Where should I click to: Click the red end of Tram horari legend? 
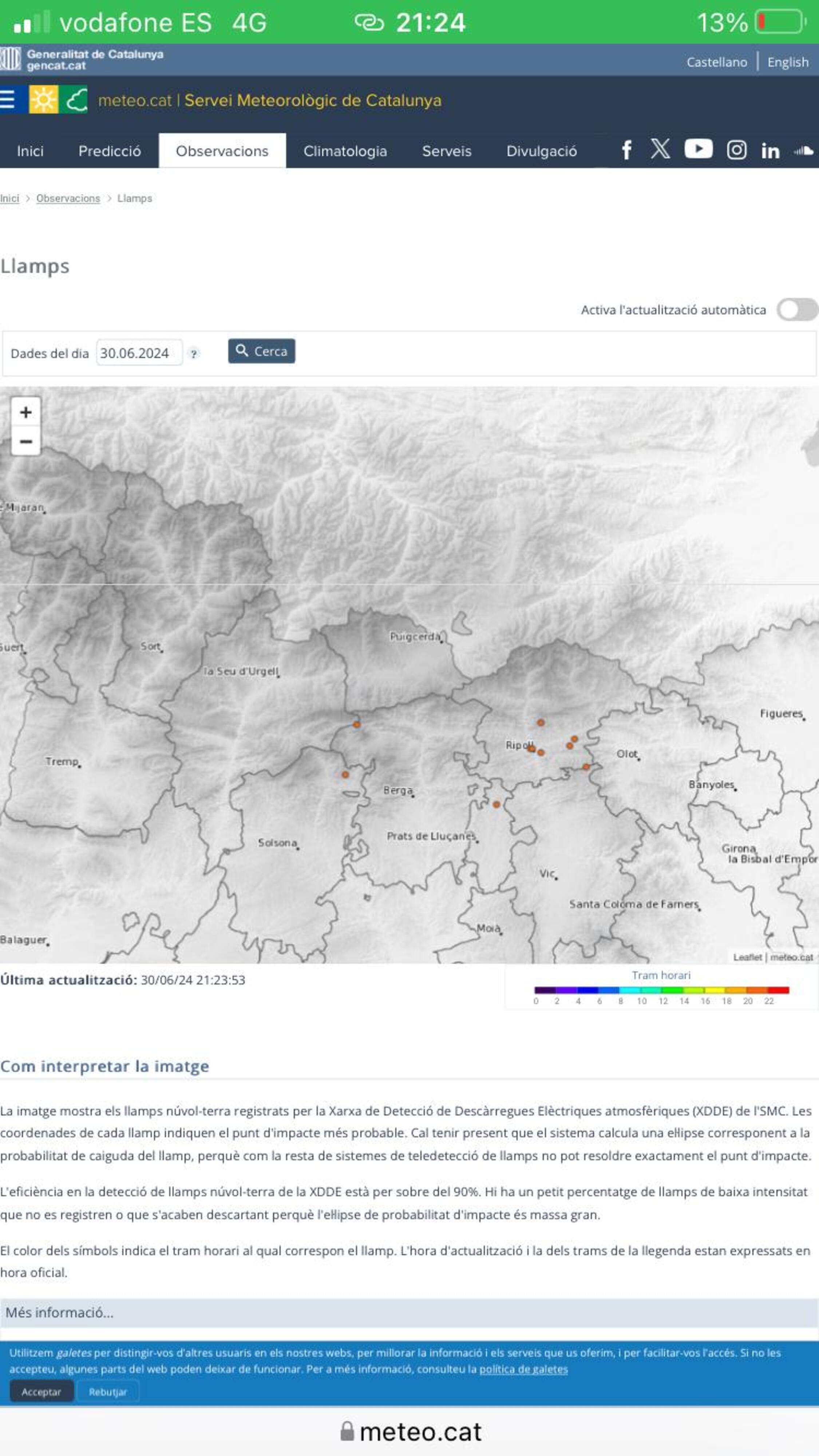click(778, 990)
